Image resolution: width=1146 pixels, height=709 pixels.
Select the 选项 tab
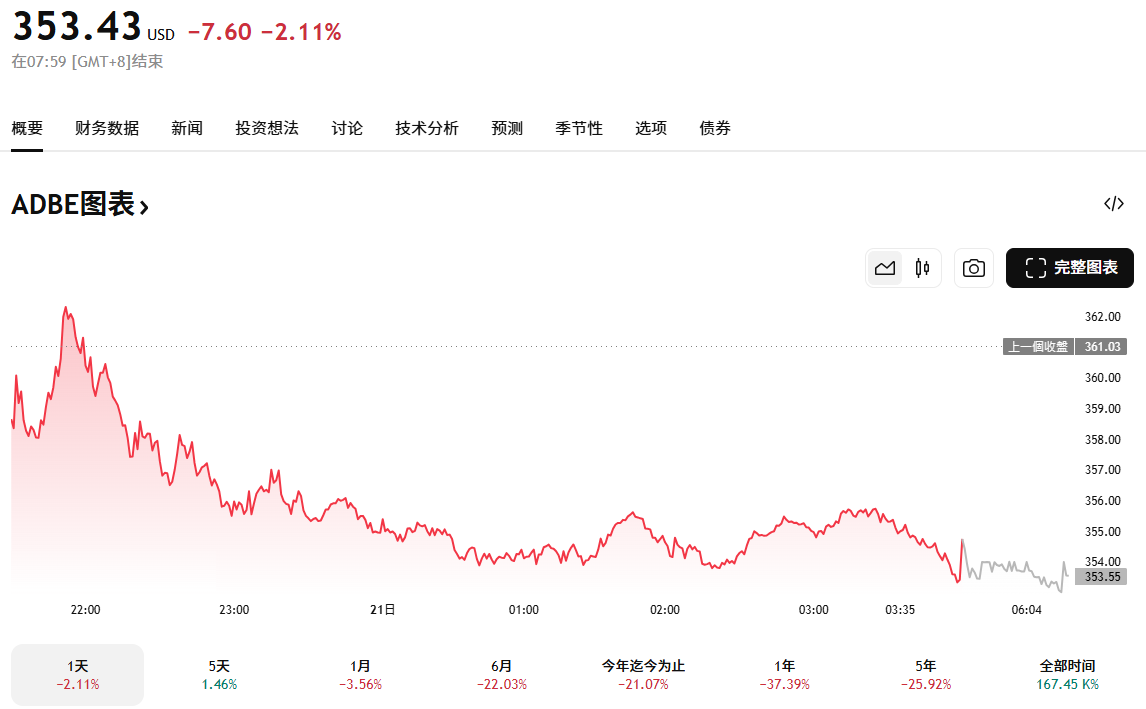[x=651, y=129]
